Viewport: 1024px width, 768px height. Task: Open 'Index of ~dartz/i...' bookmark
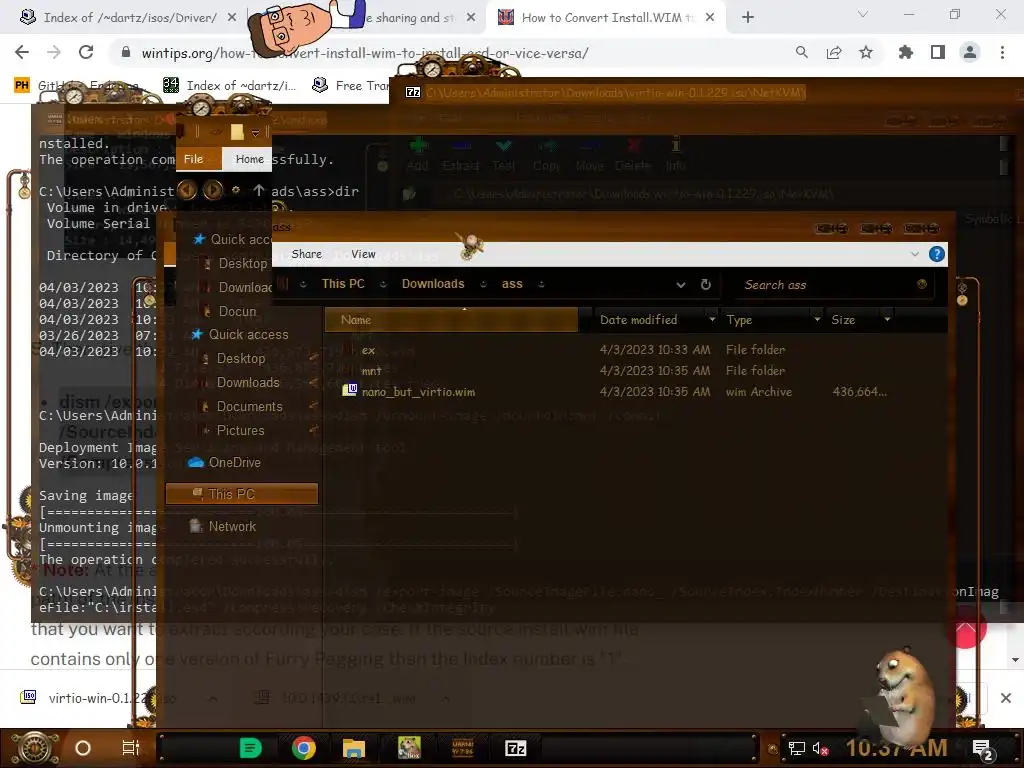pyautogui.click(x=229, y=86)
